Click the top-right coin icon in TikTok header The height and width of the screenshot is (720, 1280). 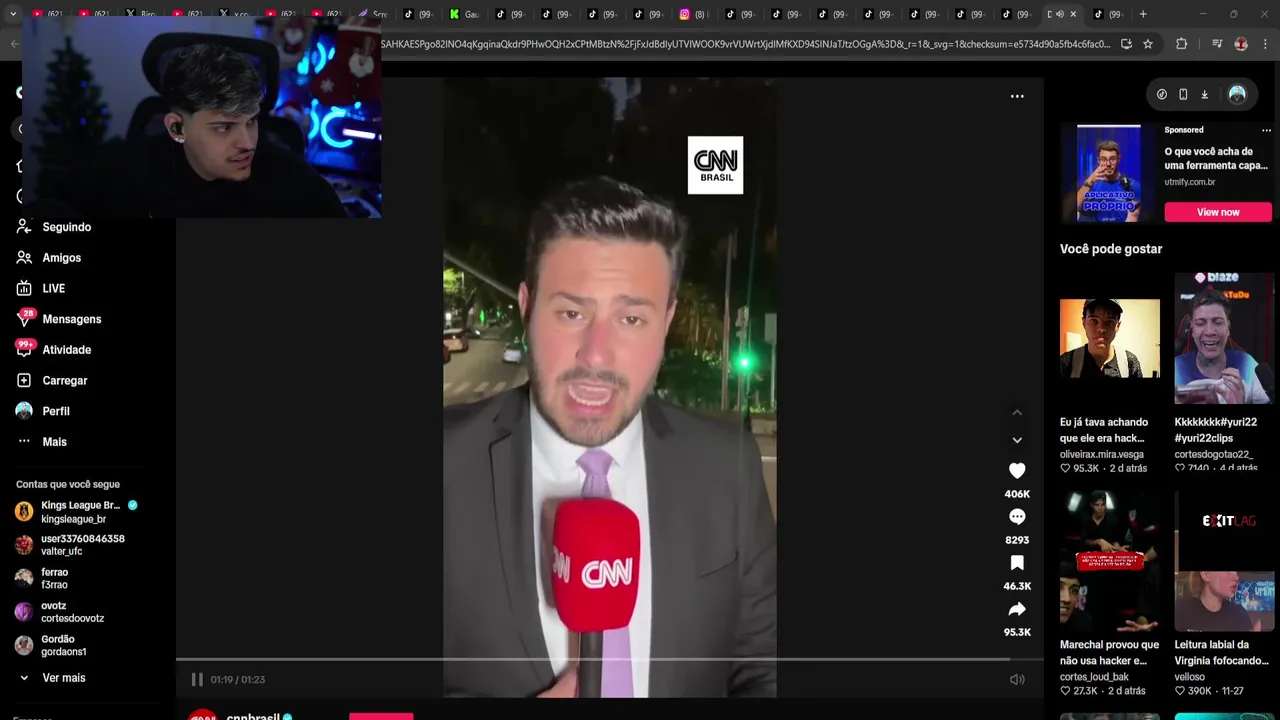coord(1161,94)
